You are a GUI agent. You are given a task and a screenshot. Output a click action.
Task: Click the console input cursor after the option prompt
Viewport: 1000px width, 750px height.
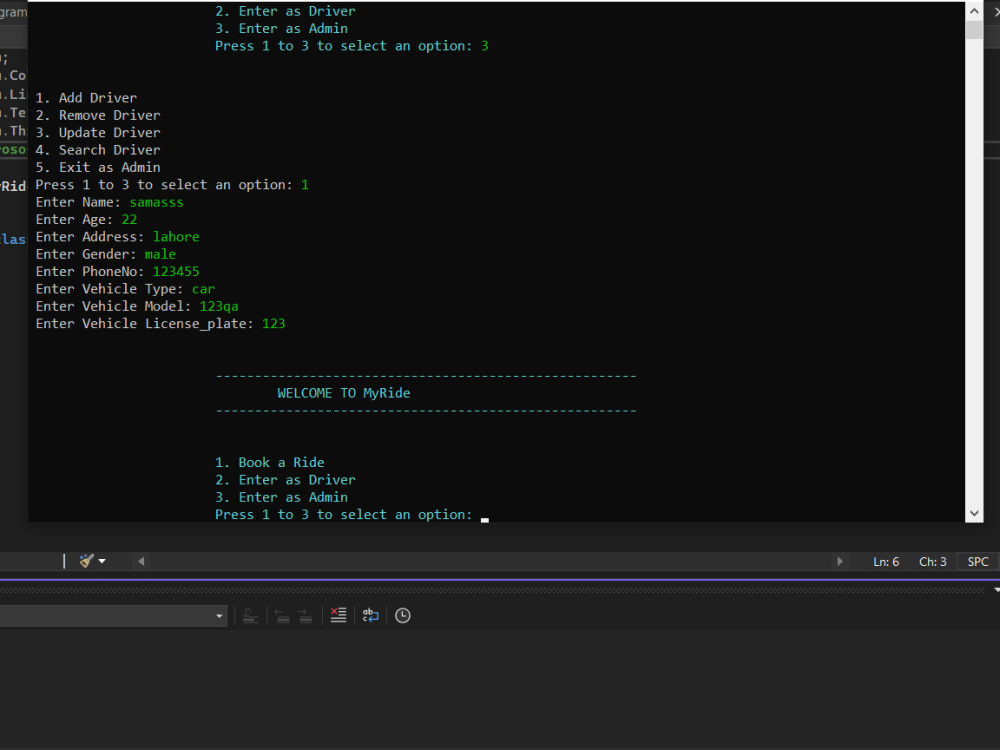(484, 518)
